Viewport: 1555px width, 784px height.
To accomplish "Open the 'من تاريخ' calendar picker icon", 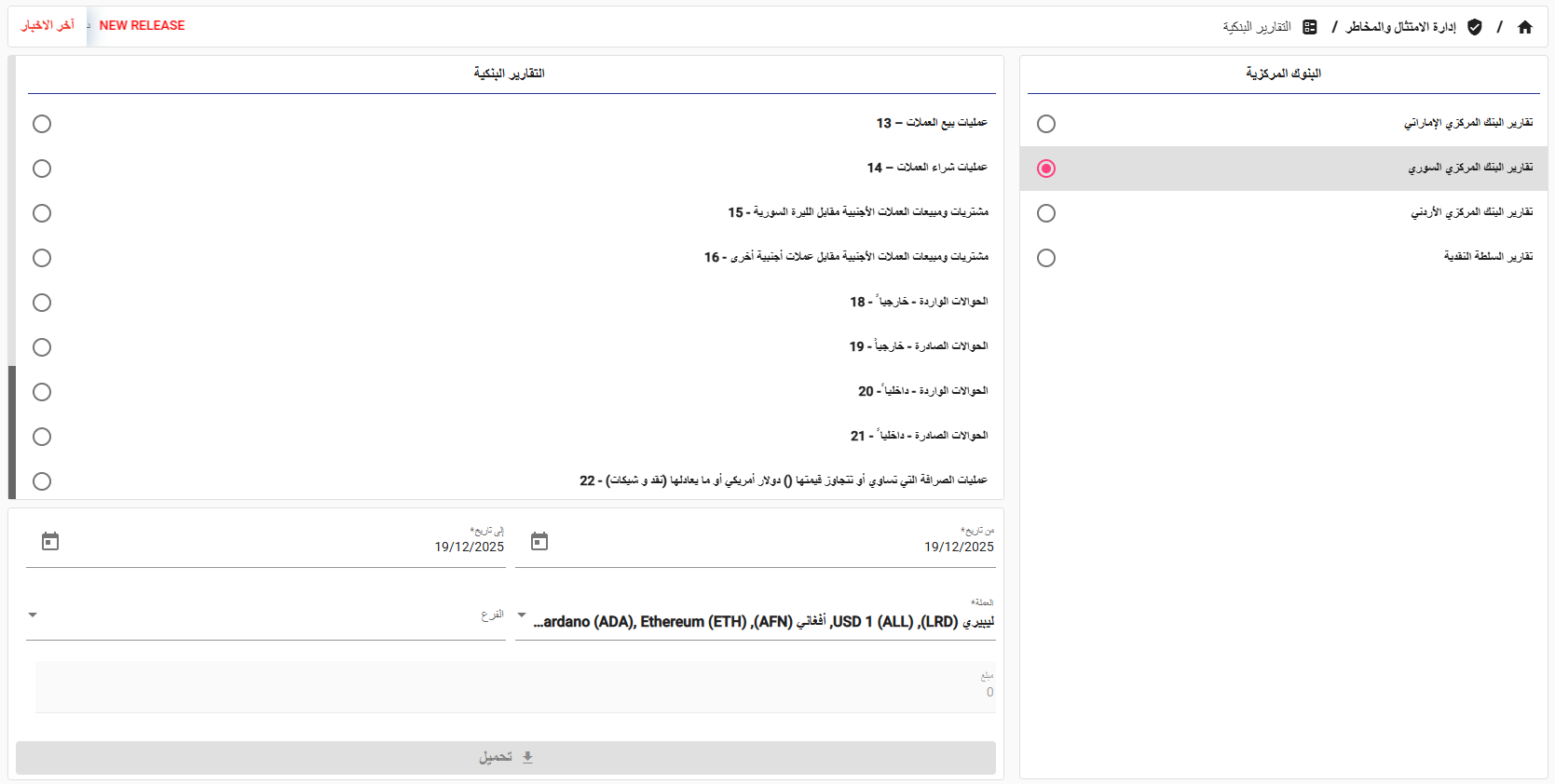I will pyautogui.click(x=539, y=541).
